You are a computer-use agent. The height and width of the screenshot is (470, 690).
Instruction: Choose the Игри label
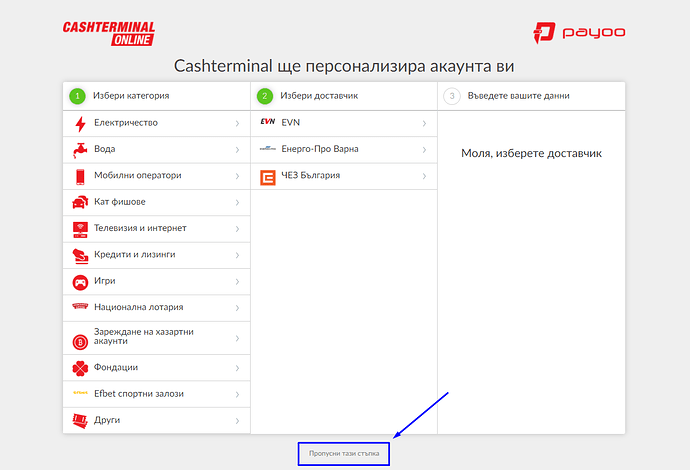[105, 281]
